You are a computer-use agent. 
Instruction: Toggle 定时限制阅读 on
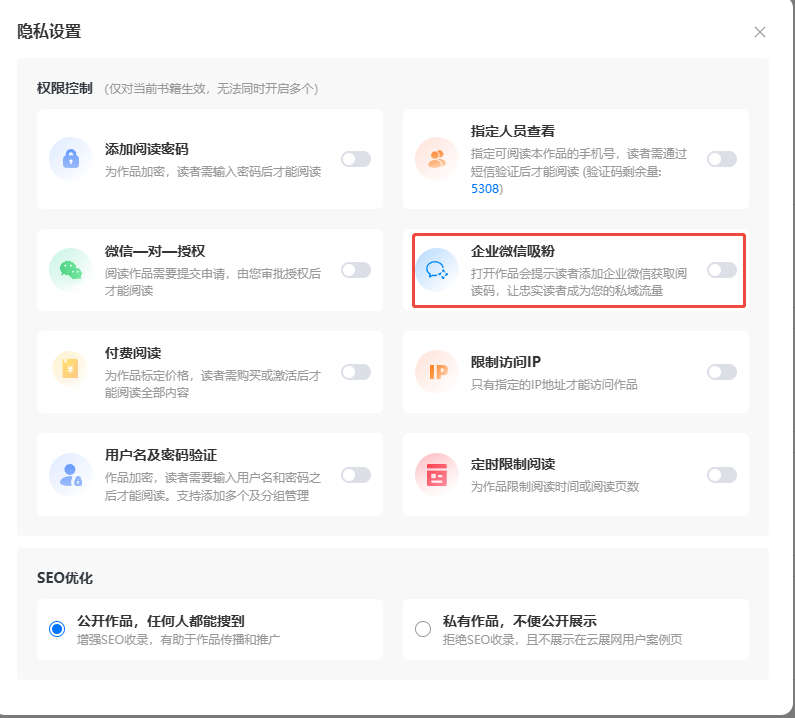point(721,475)
